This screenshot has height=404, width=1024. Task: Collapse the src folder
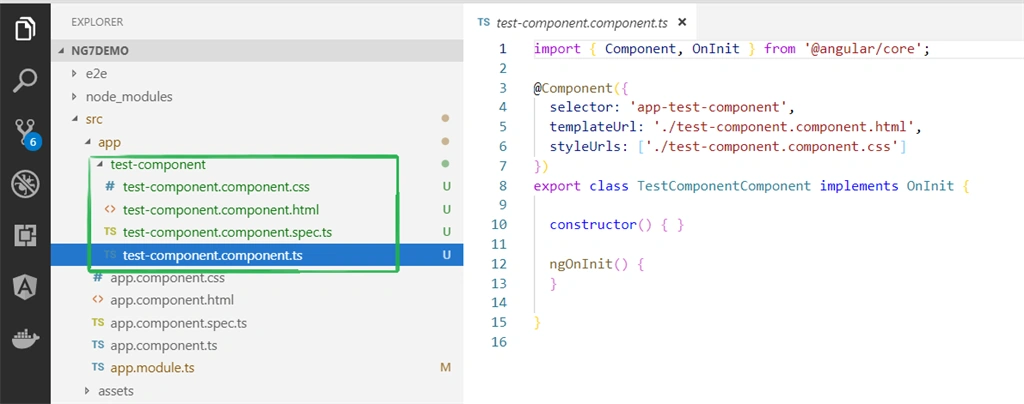75,119
